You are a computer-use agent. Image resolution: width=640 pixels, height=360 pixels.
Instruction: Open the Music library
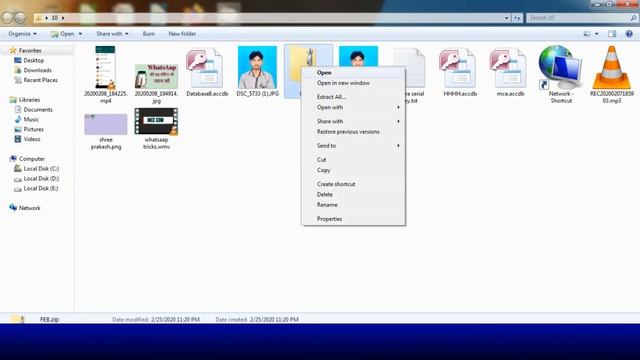point(31,119)
